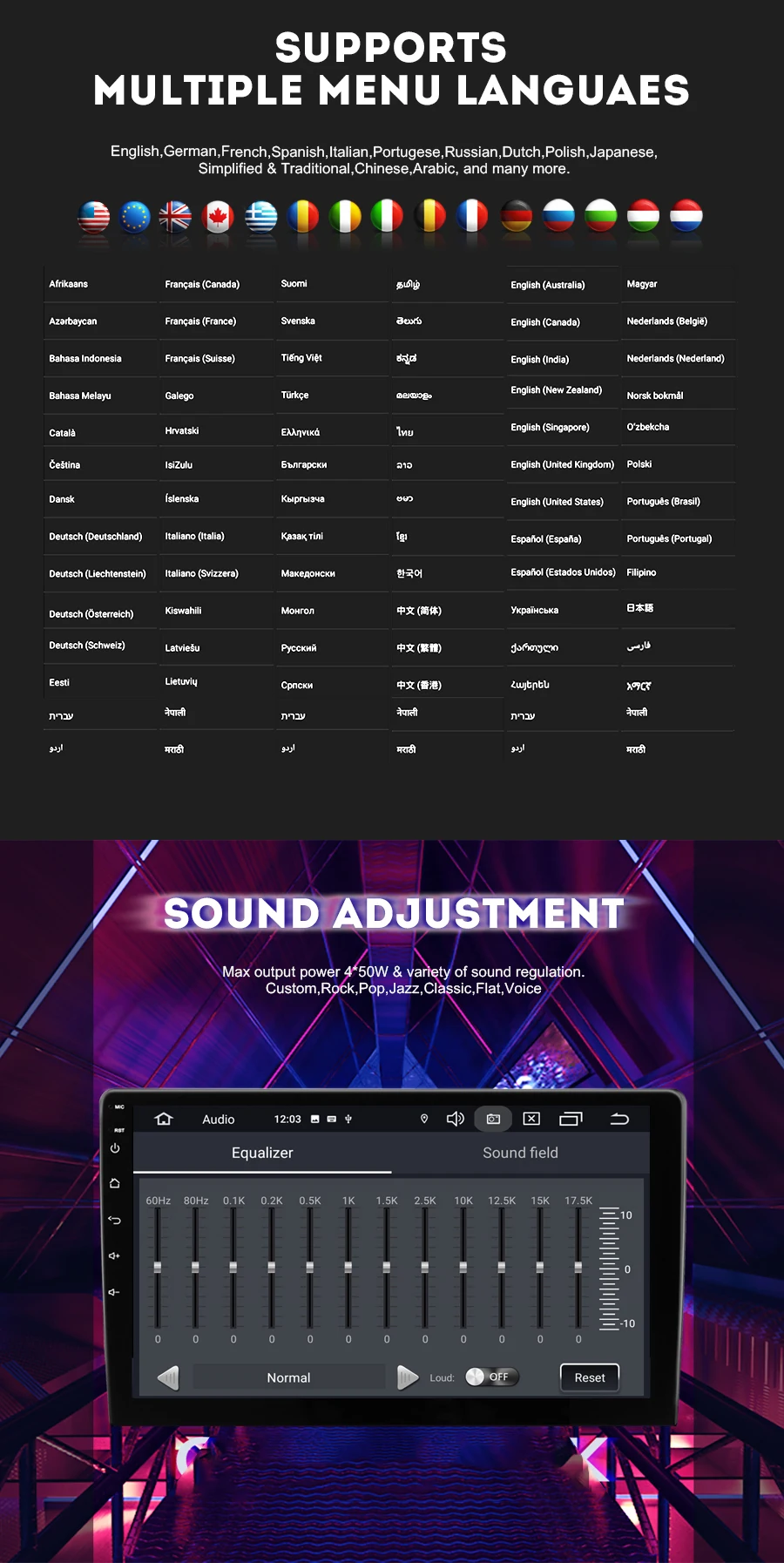Toggle the Loud switch

[491, 1377]
